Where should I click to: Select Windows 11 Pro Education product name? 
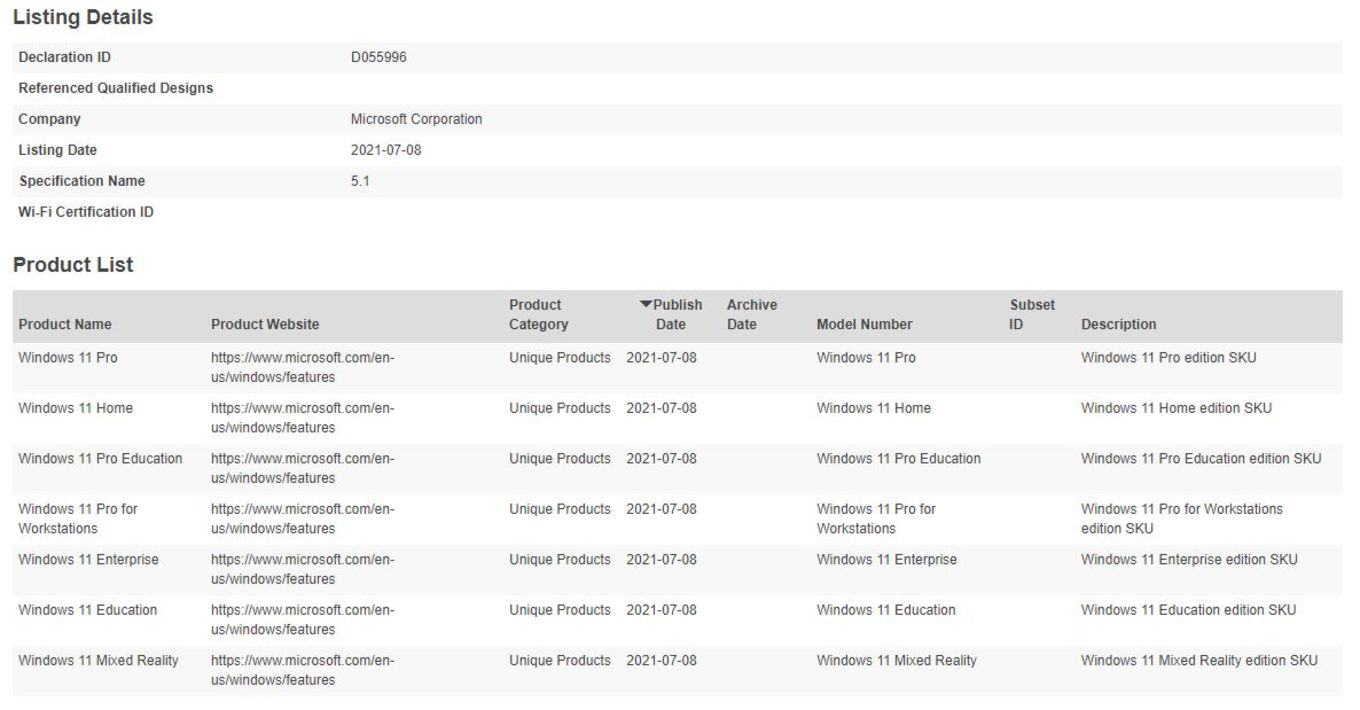pyautogui.click(x=100, y=458)
